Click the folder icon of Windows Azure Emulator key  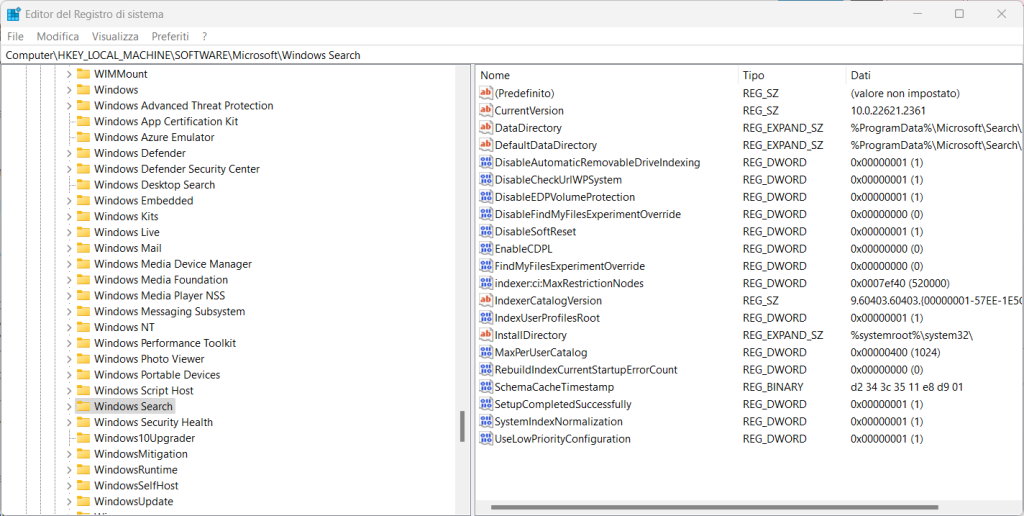click(83, 137)
